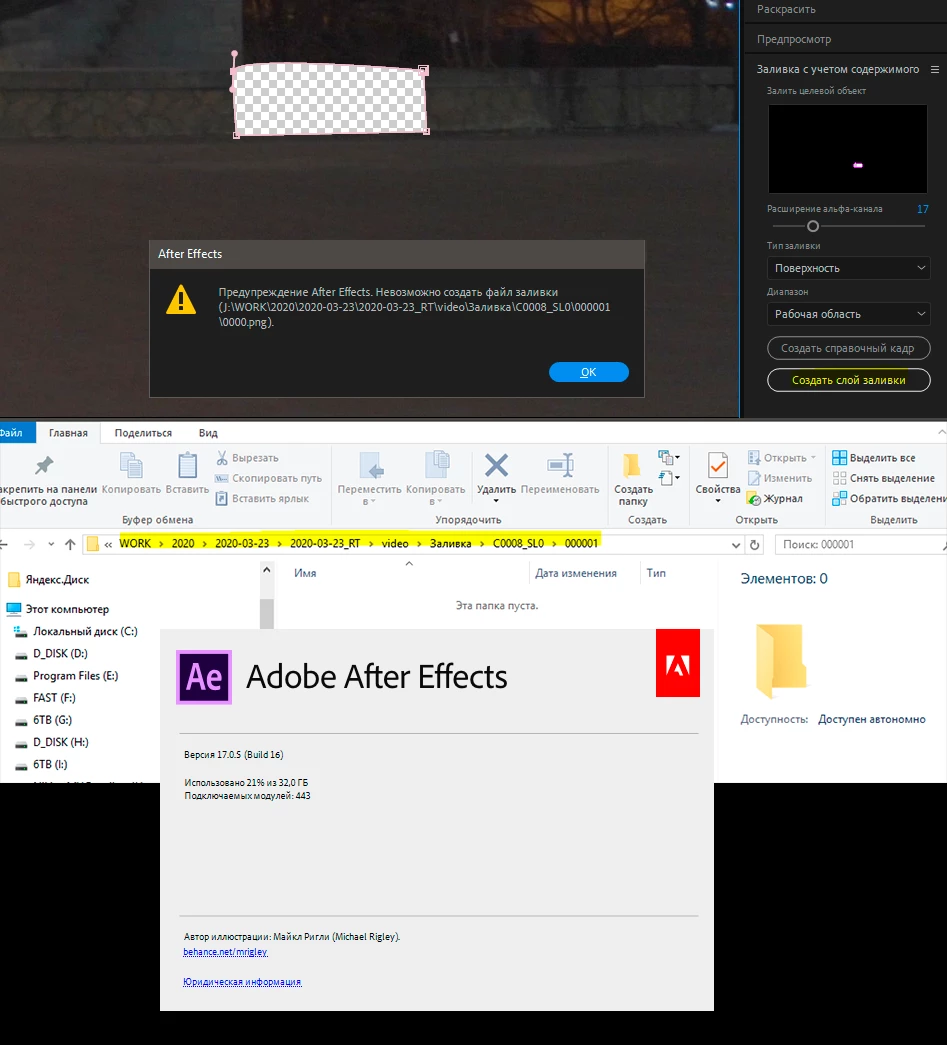947x1045 pixels.
Task: Click the Up arrow navigation icon
Action: pyautogui.click(x=70, y=544)
